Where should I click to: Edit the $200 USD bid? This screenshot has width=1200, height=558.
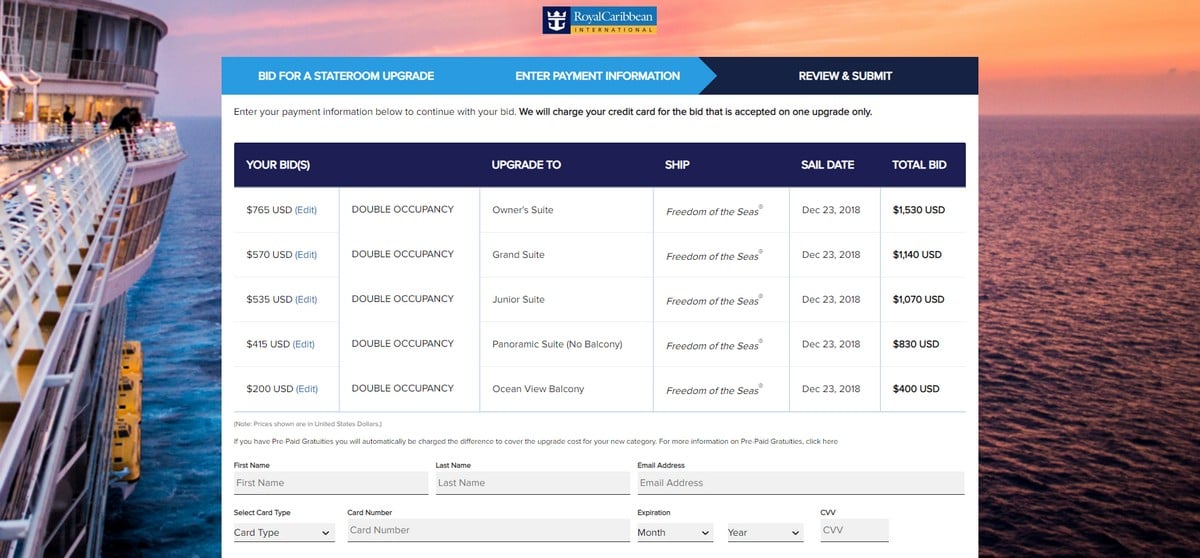click(307, 389)
